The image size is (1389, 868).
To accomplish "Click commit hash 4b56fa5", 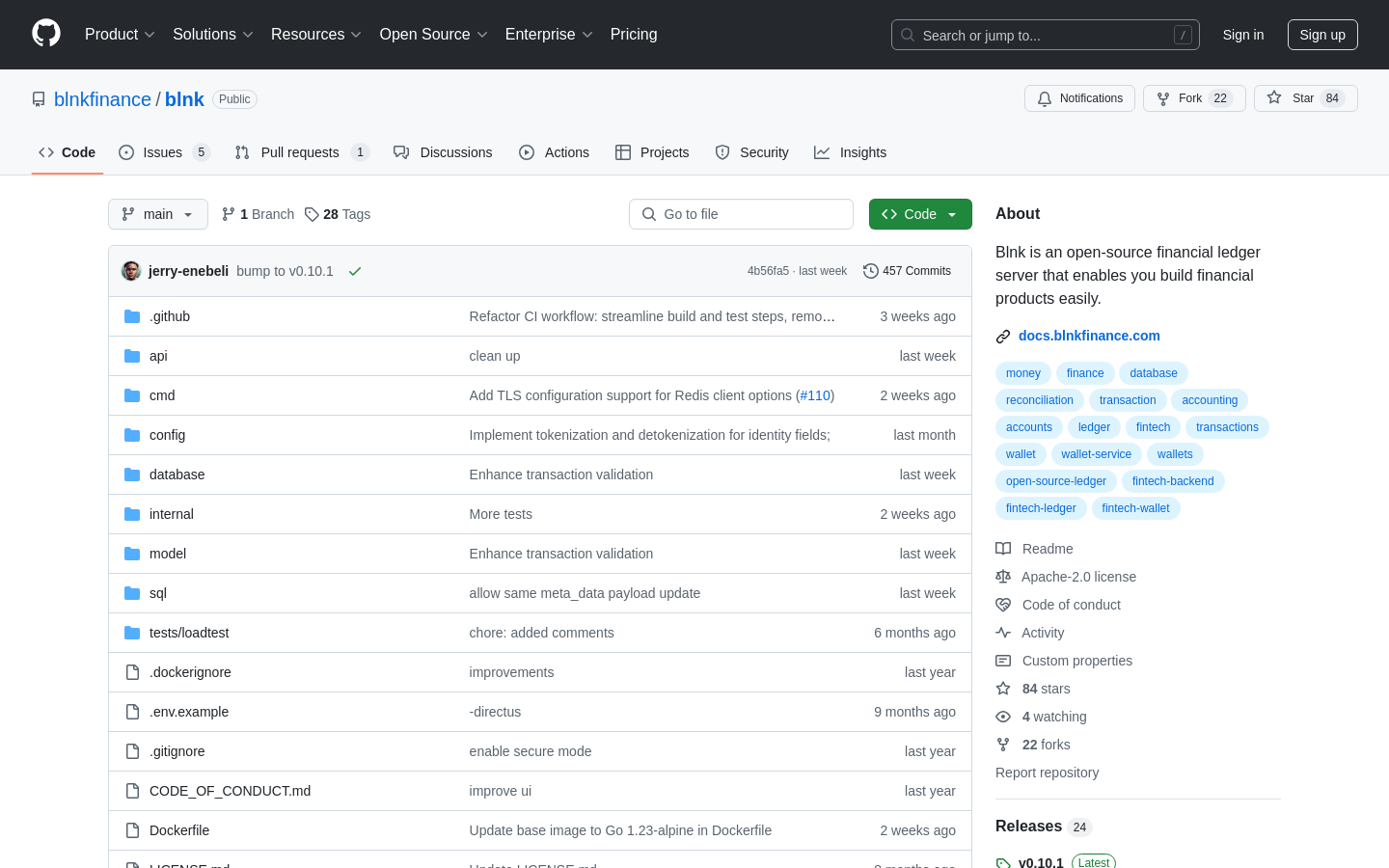I will point(768,271).
